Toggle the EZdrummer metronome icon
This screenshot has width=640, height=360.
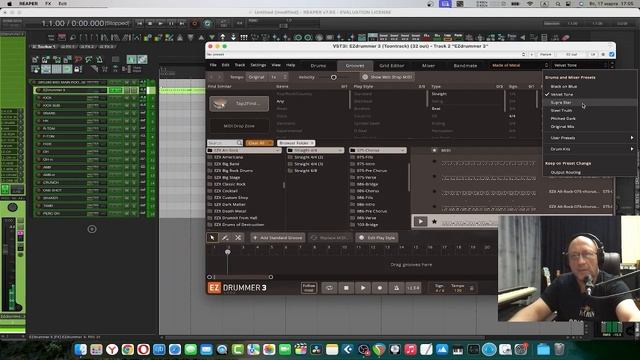[x=396, y=288]
